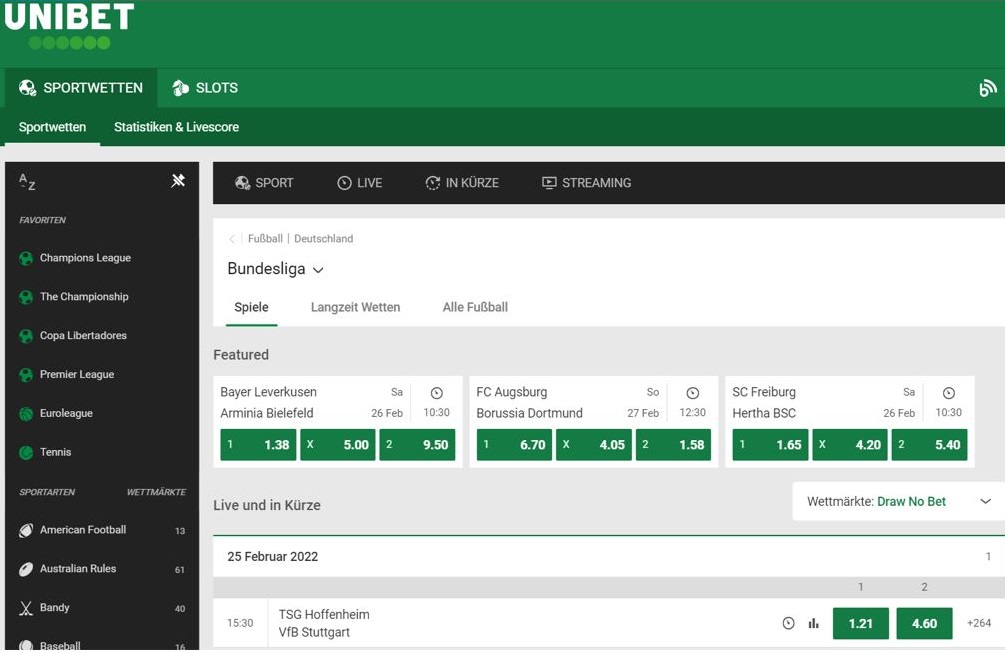The image size is (1005, 653).
Task: Open Statistiken & Livescore tab
Action: 176,127
